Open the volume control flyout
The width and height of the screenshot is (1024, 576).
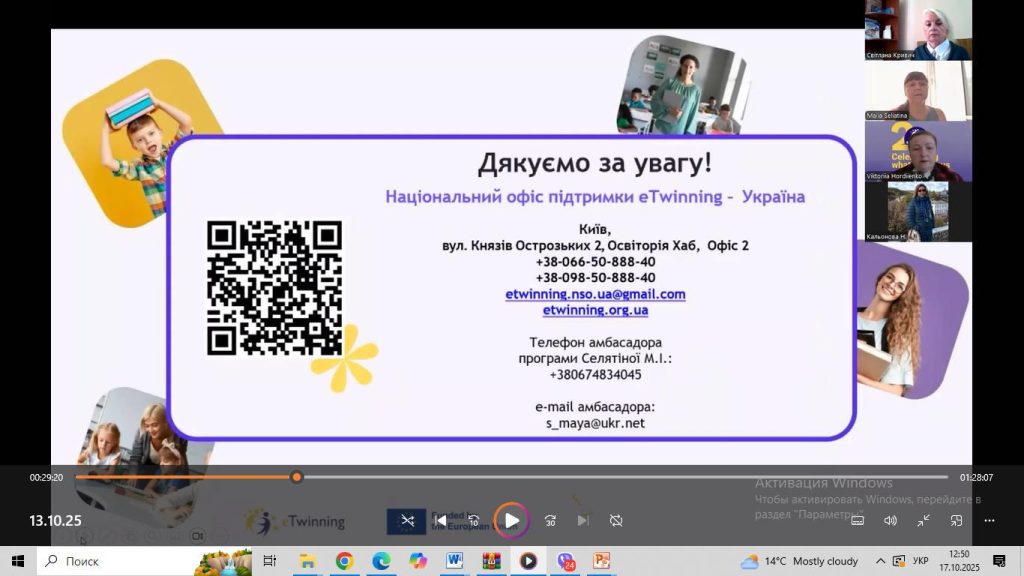pyautogui.click(x=890, y=520)
